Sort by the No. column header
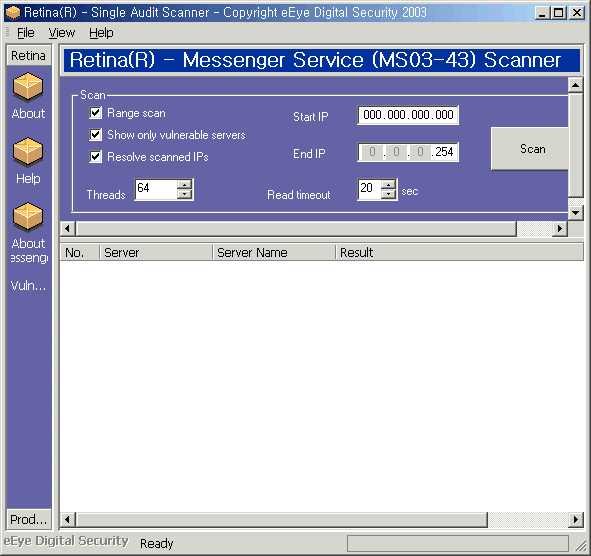The image size is (591, 556). tap(80, 252)
